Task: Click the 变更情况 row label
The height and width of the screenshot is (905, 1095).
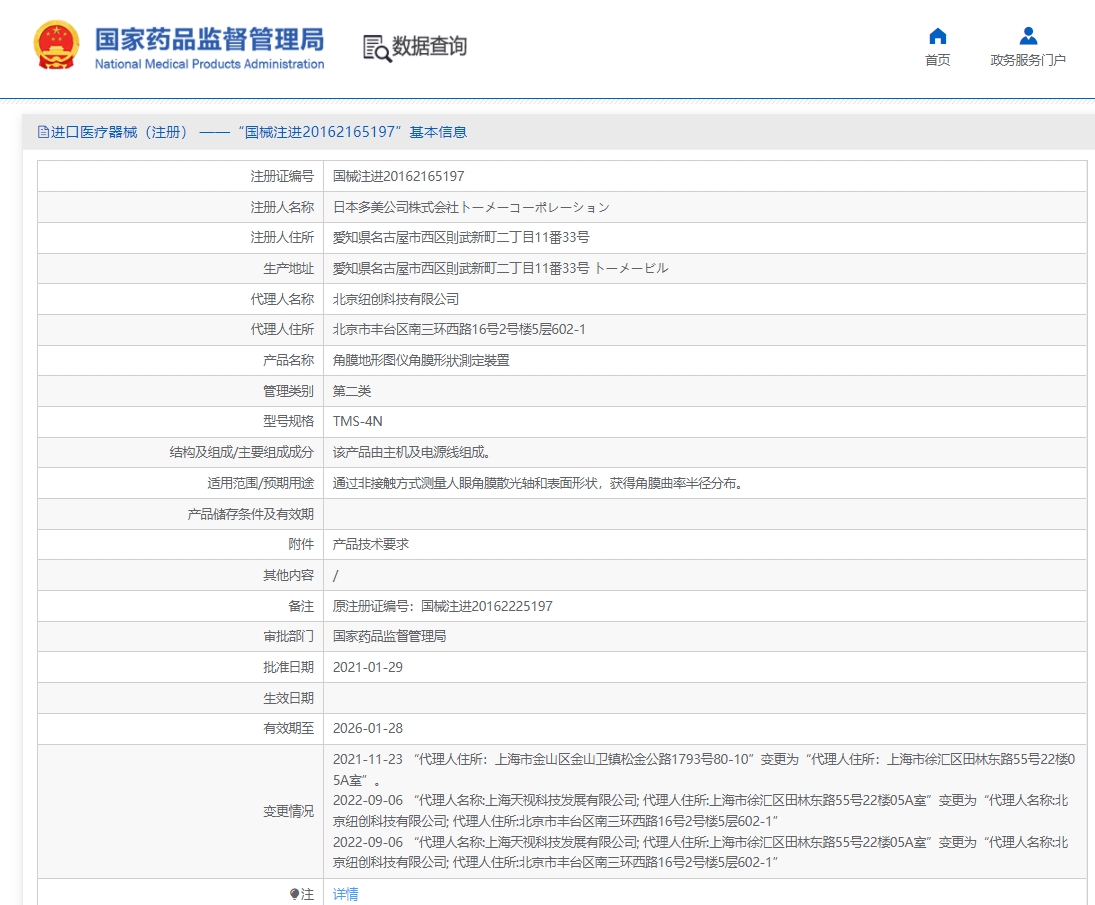Action: (x=288, y=811)
